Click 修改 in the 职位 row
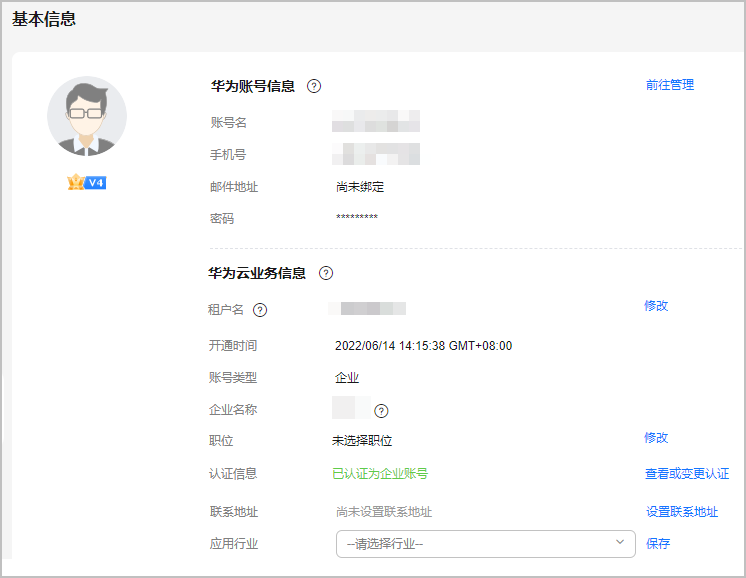 click(x=656, y=438)
